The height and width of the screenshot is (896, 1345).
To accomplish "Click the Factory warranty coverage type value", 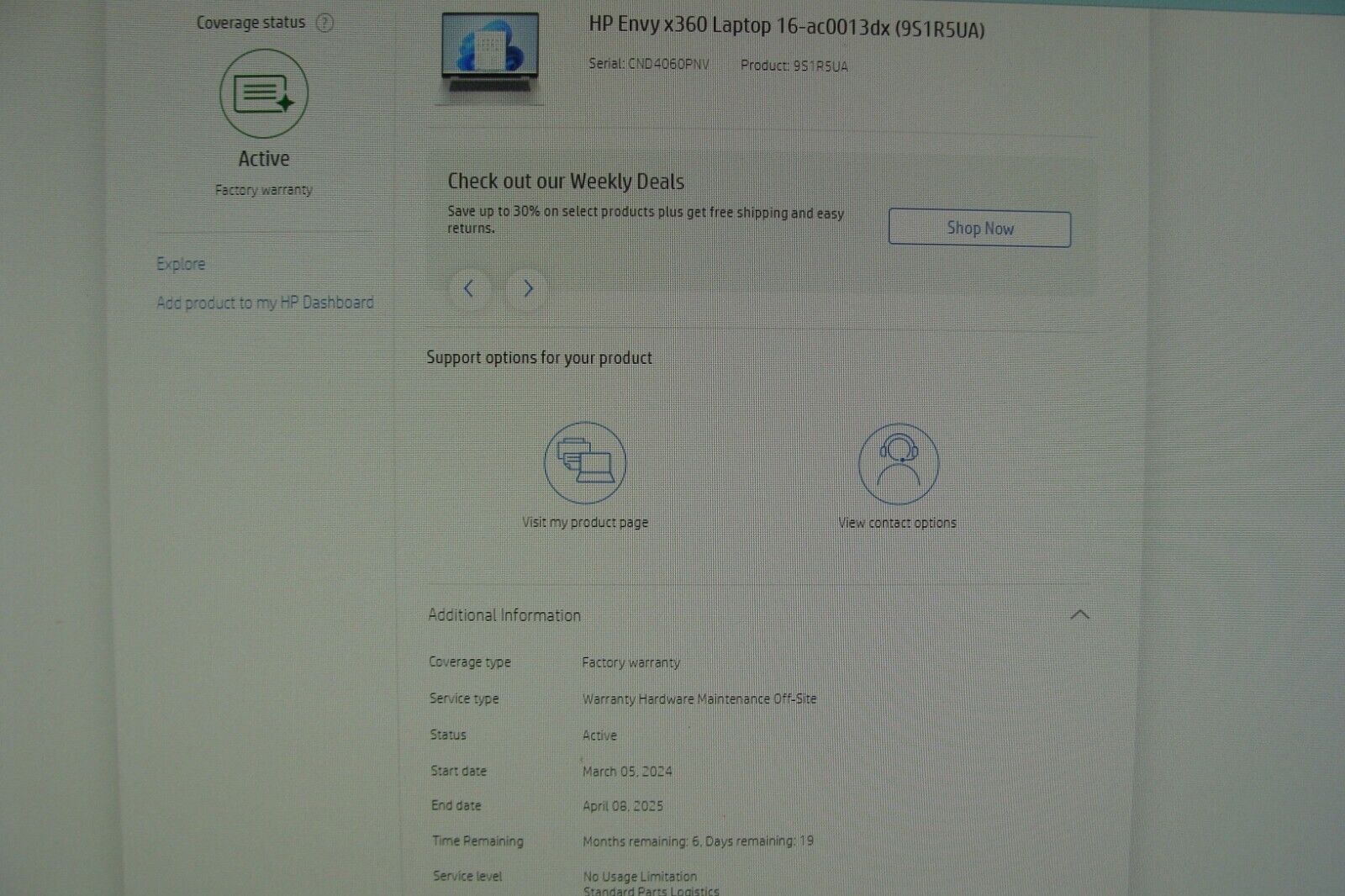I will [x=630, y=662].
